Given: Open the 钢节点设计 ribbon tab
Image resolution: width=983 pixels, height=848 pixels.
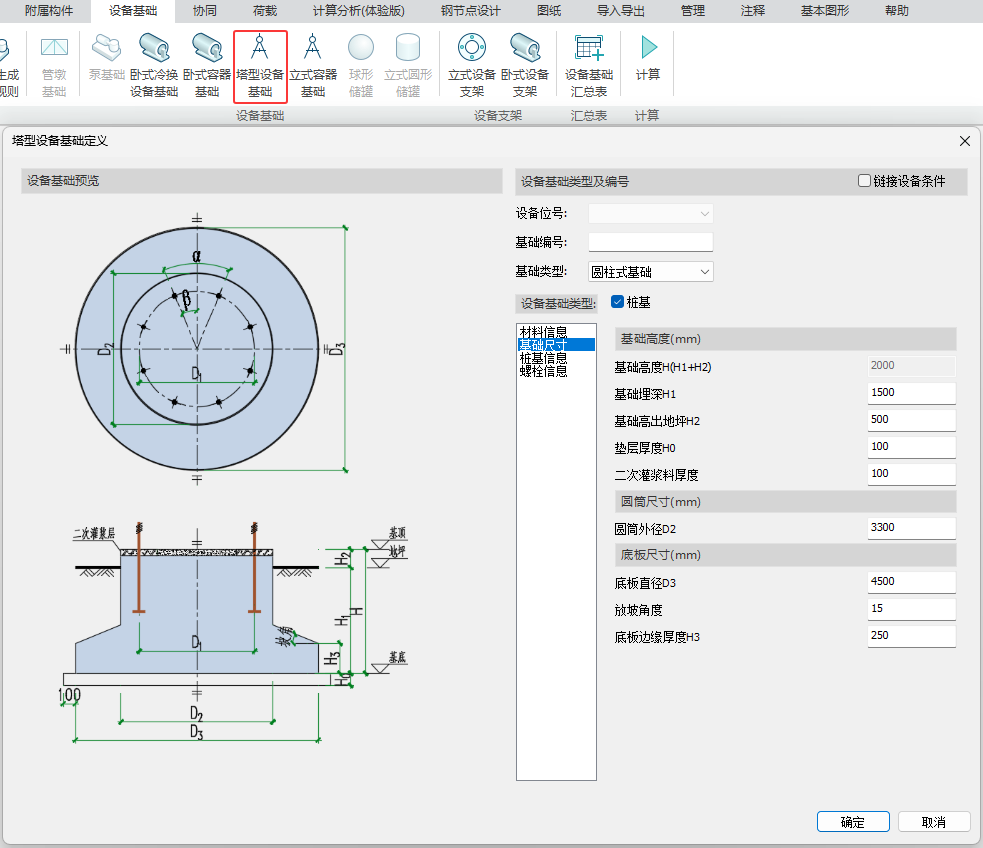Looking at the screenshot, I should pos(470,11).
